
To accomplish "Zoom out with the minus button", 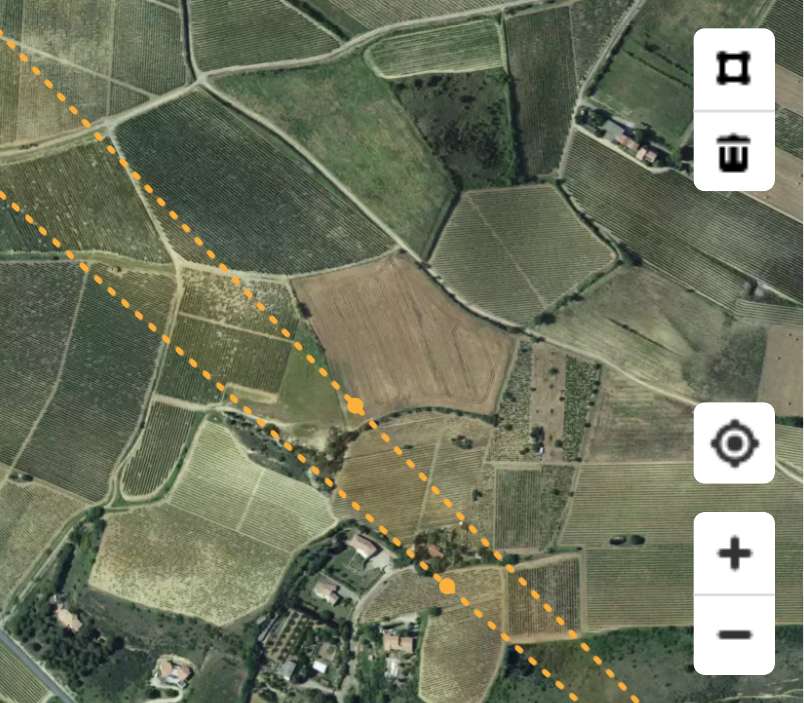I will 734,635.
